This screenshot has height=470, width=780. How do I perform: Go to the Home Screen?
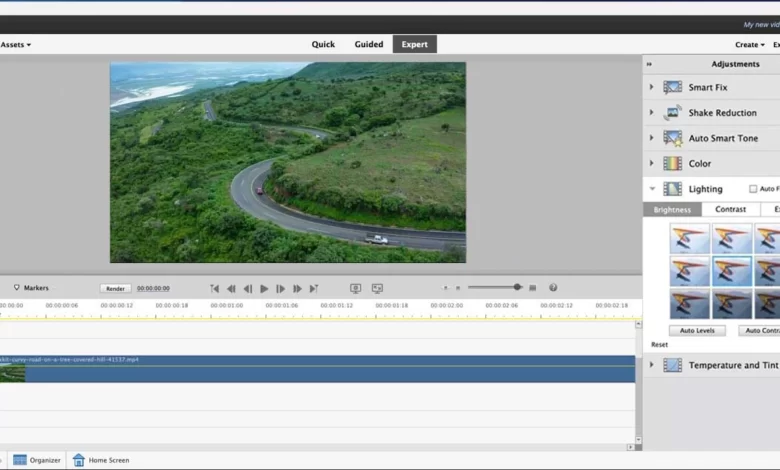click(100, 460)
